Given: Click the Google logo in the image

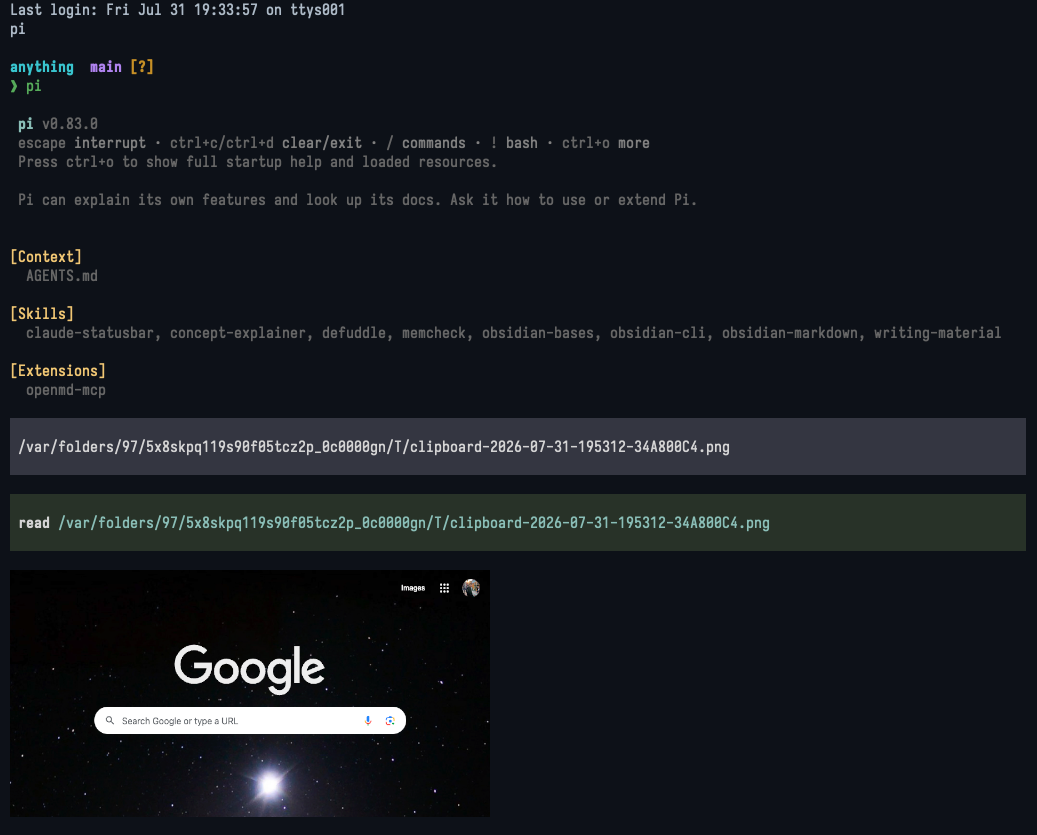Looking at the screenshot, I should (249, 669).
